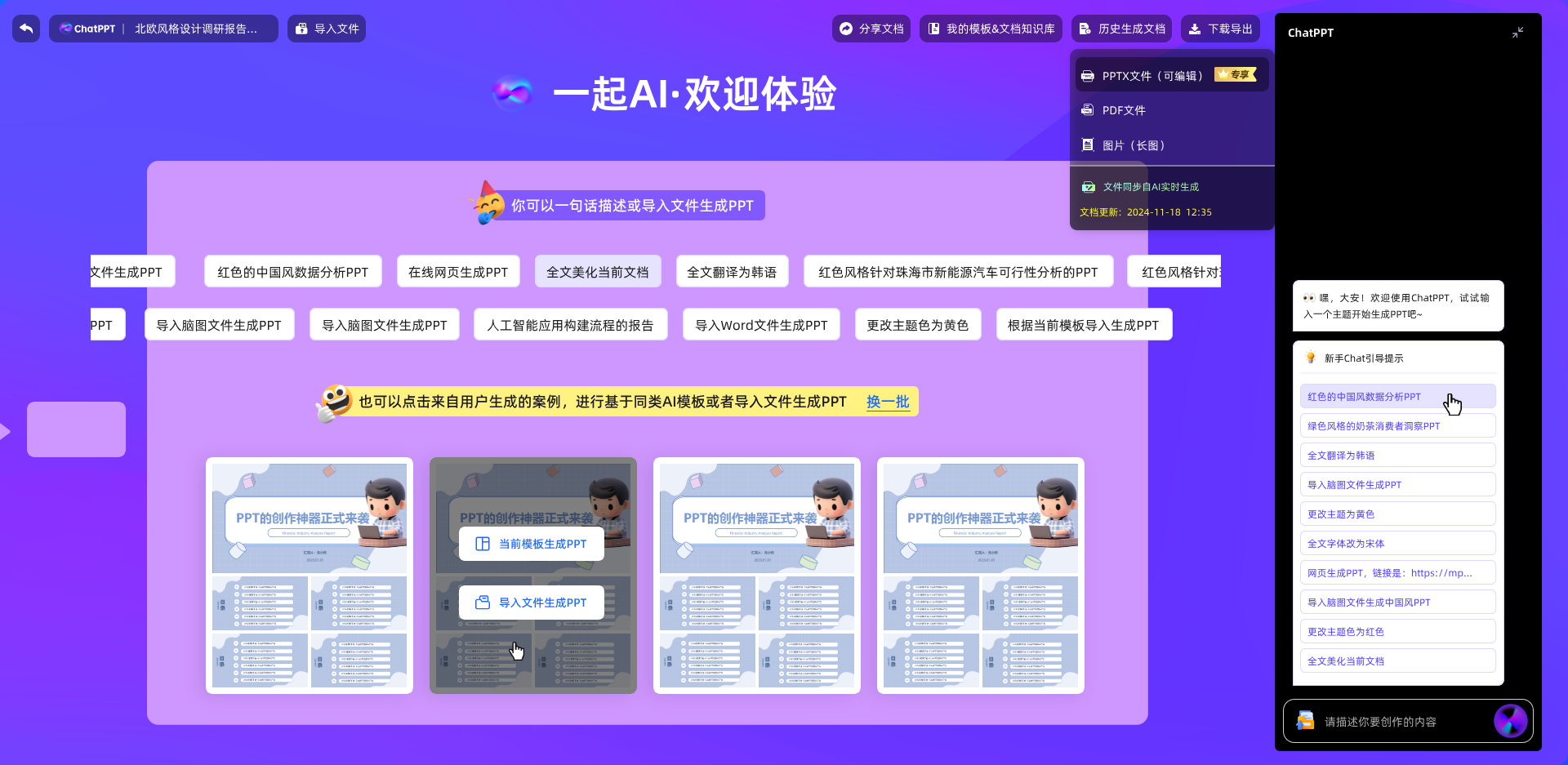Expand the download export dropdown
This screenshot has height=765, width=1568.
coord(1220,29)
